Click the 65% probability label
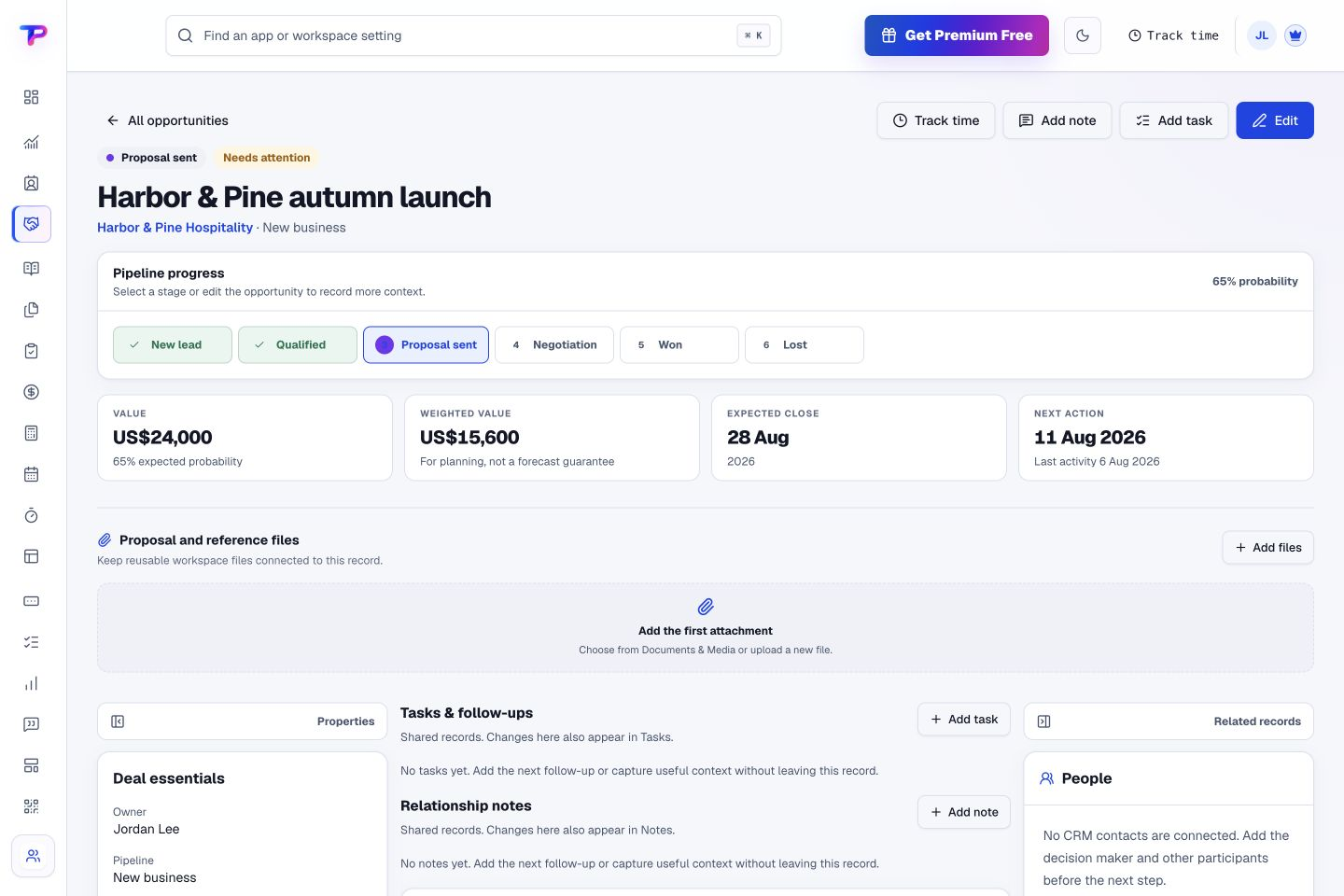 pos(1254,281)
